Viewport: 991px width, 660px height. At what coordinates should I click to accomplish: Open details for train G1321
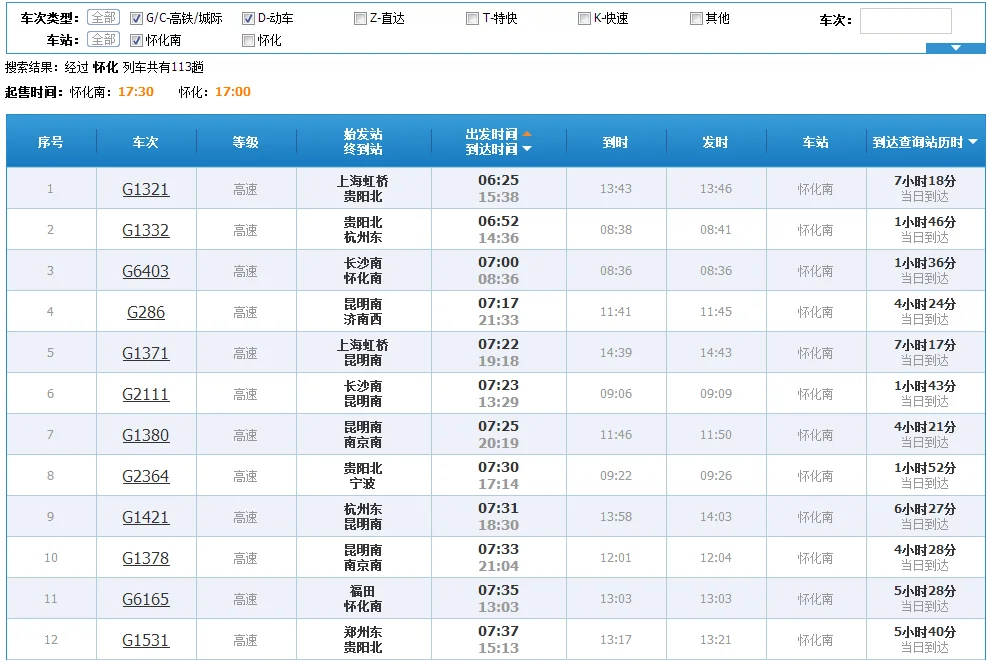point(146,188)
